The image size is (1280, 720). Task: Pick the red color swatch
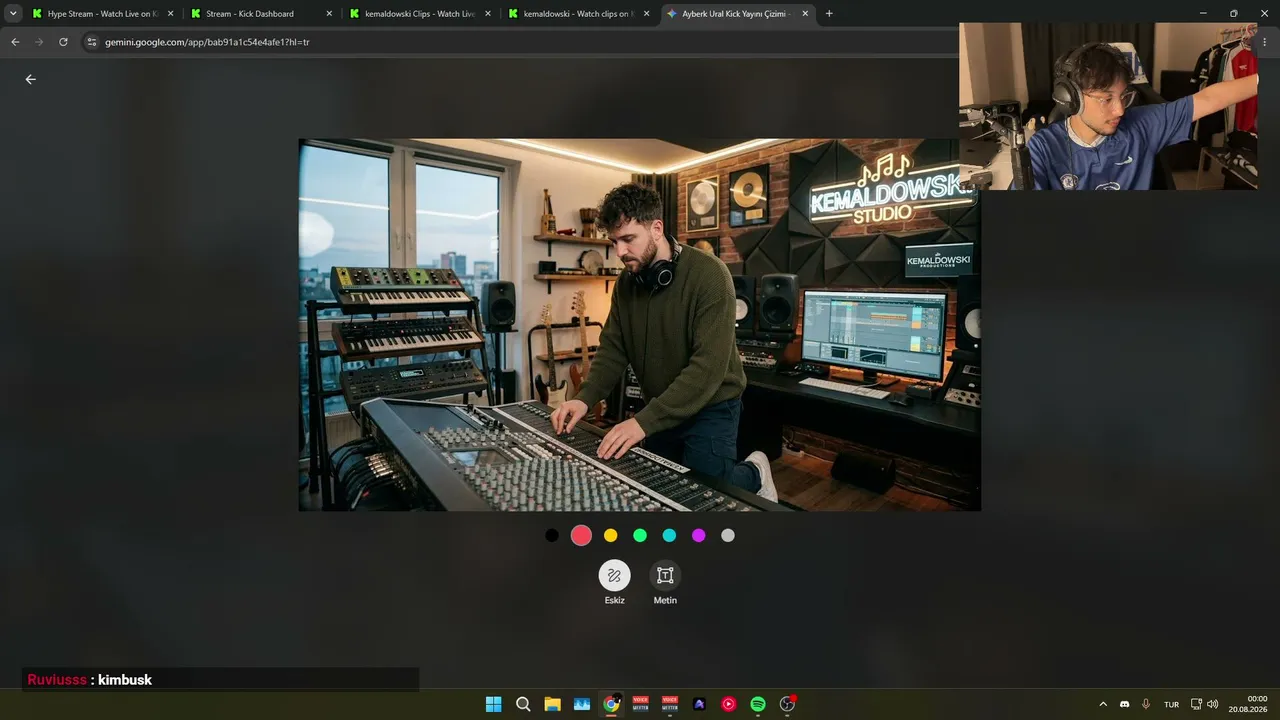tap(581, 535)
